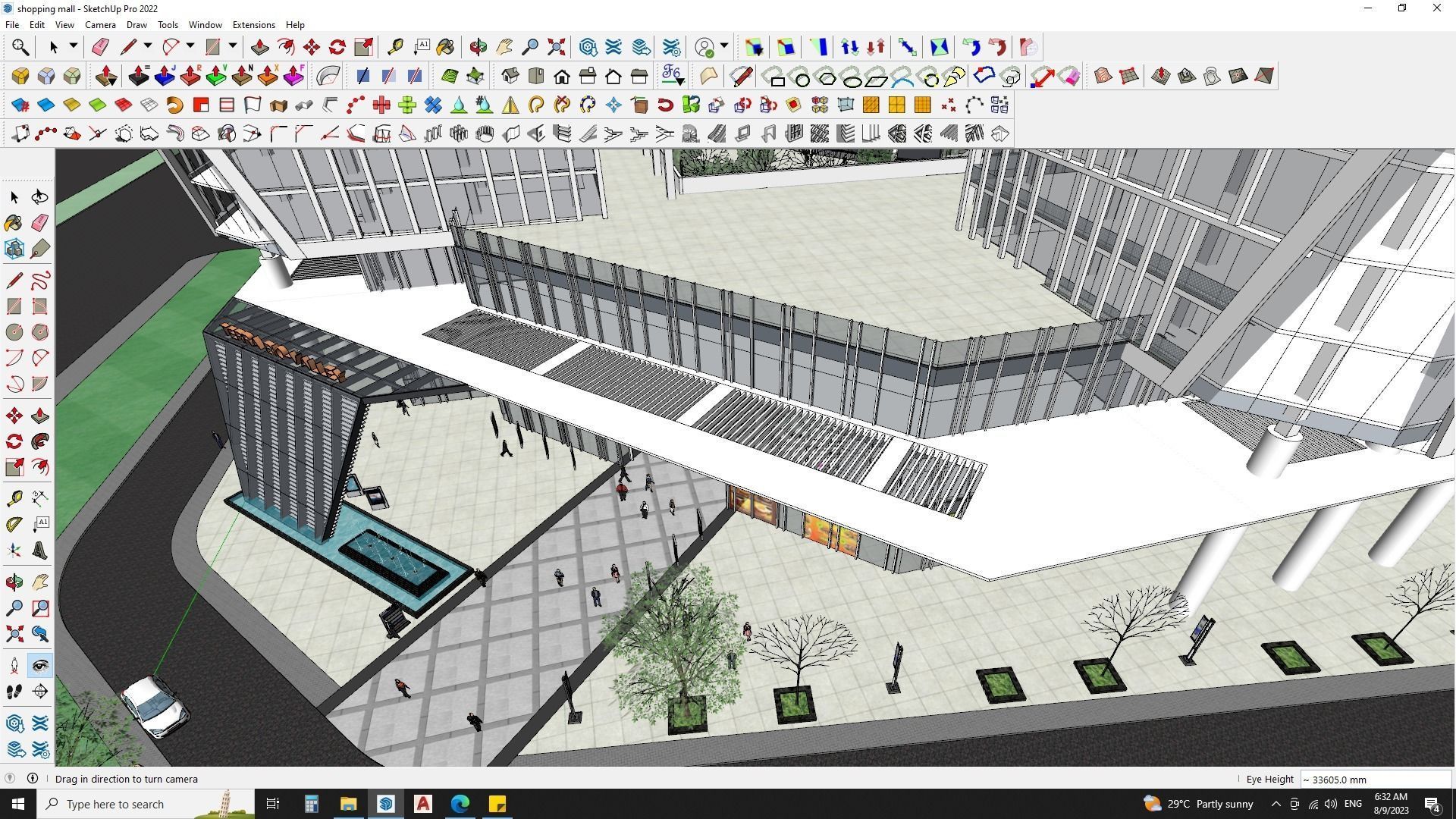The height and width of the screenshot is (819, 1456).
Task: Choose the Protractor tool in left toolbar
Action: click(x=14, y=524)
